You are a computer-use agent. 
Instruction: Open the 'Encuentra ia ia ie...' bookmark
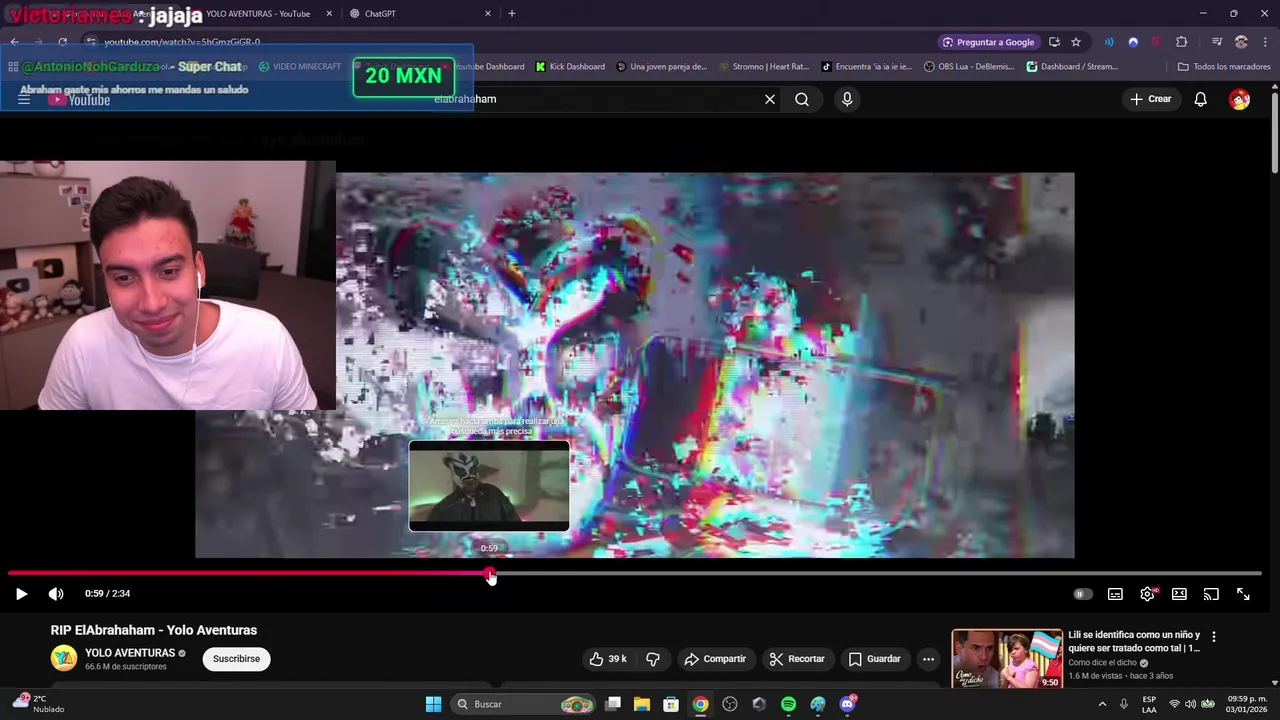(866, 67)
